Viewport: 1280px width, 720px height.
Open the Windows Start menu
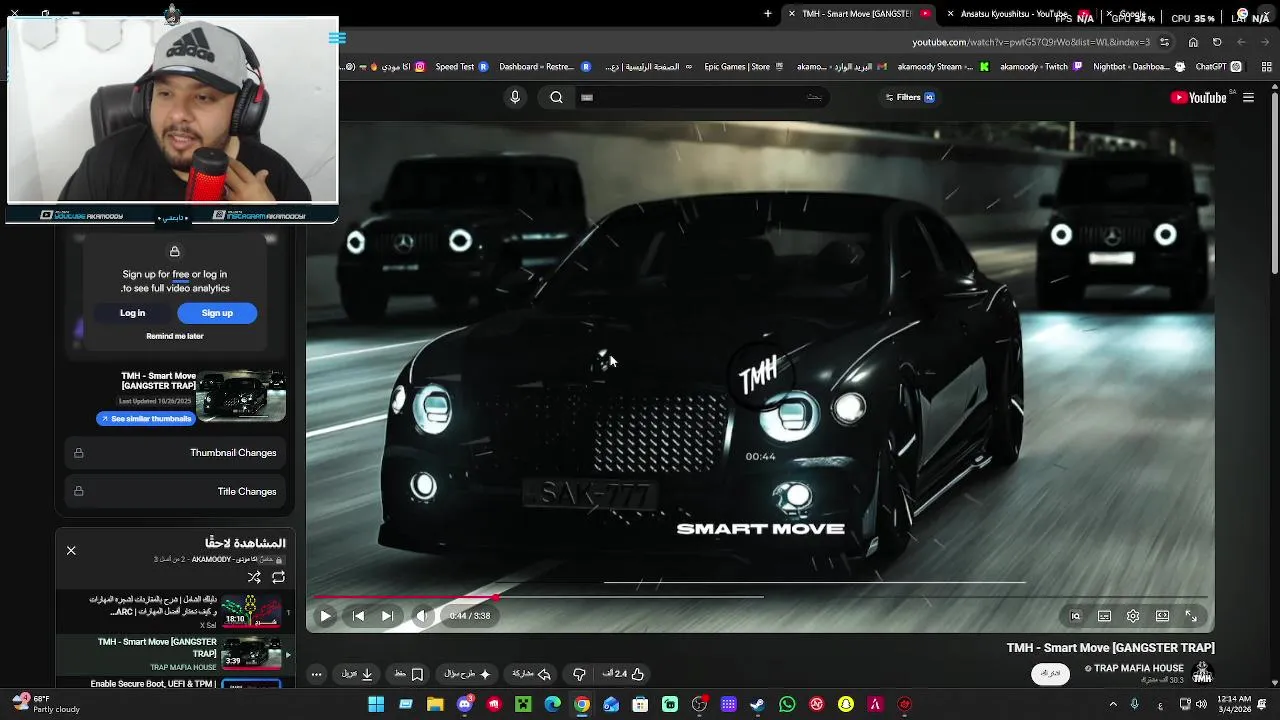click(376, 704)
